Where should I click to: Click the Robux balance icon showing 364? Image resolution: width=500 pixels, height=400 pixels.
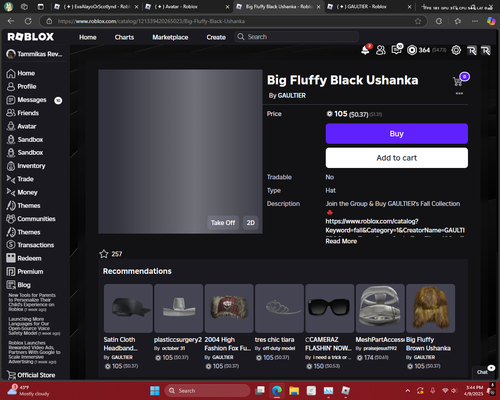[x=412, y=50]
